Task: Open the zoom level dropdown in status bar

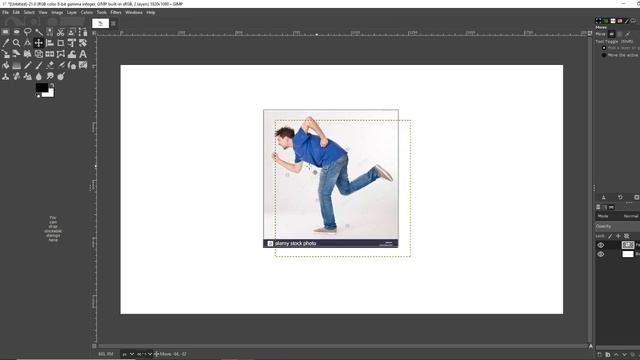Action: pyautogui.click(x=144, y=354)
